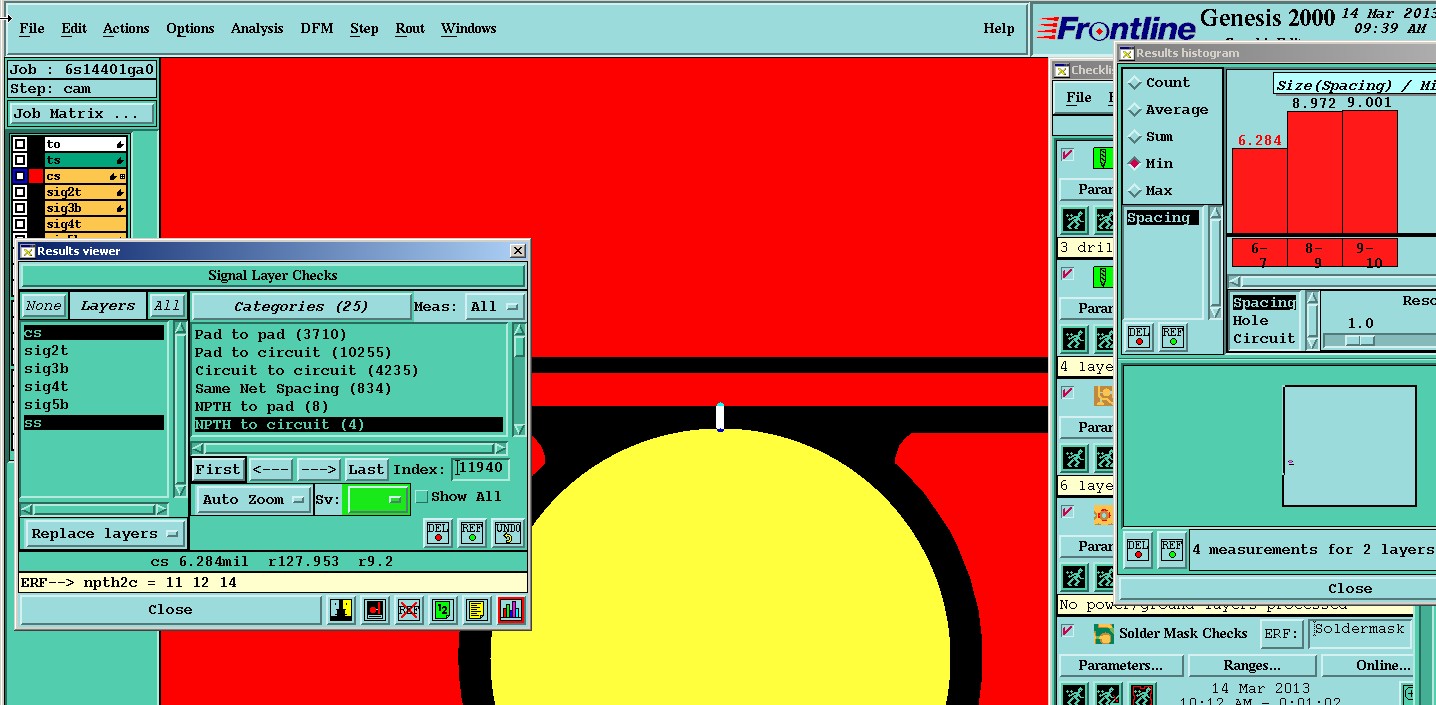The image size is (1436, 705).
Task: Open the Replace layers dropdown
Action: pyautogui.click(x=104, y=534)
